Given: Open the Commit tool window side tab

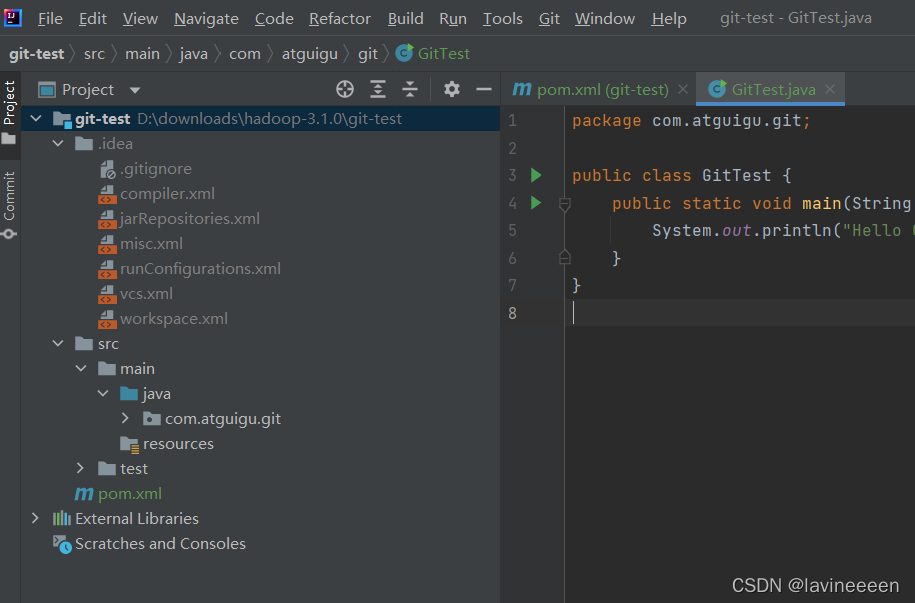Looking at the screenshot, I should (9, 203).
